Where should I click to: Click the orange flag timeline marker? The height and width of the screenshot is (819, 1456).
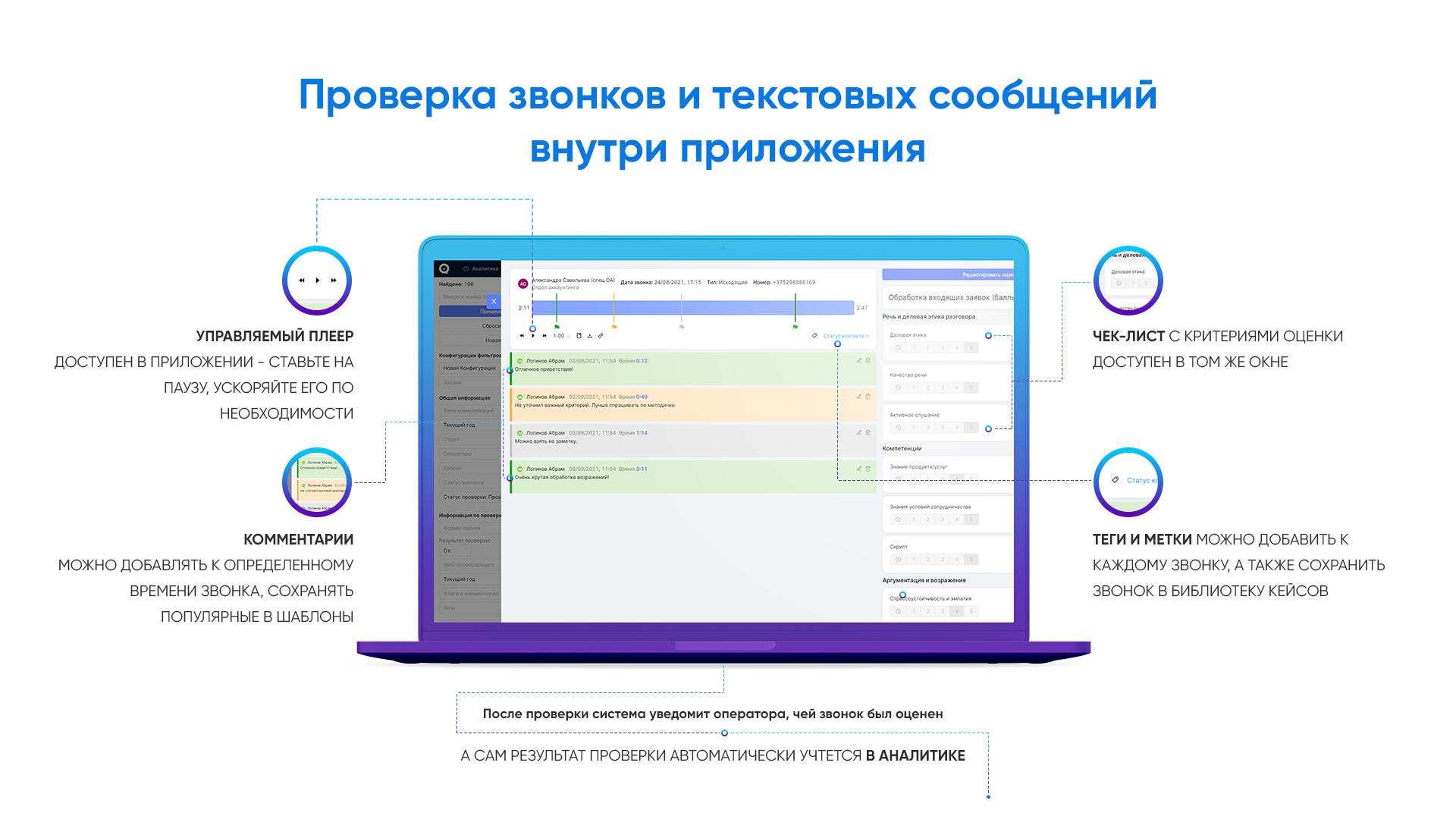coord(614,327)
